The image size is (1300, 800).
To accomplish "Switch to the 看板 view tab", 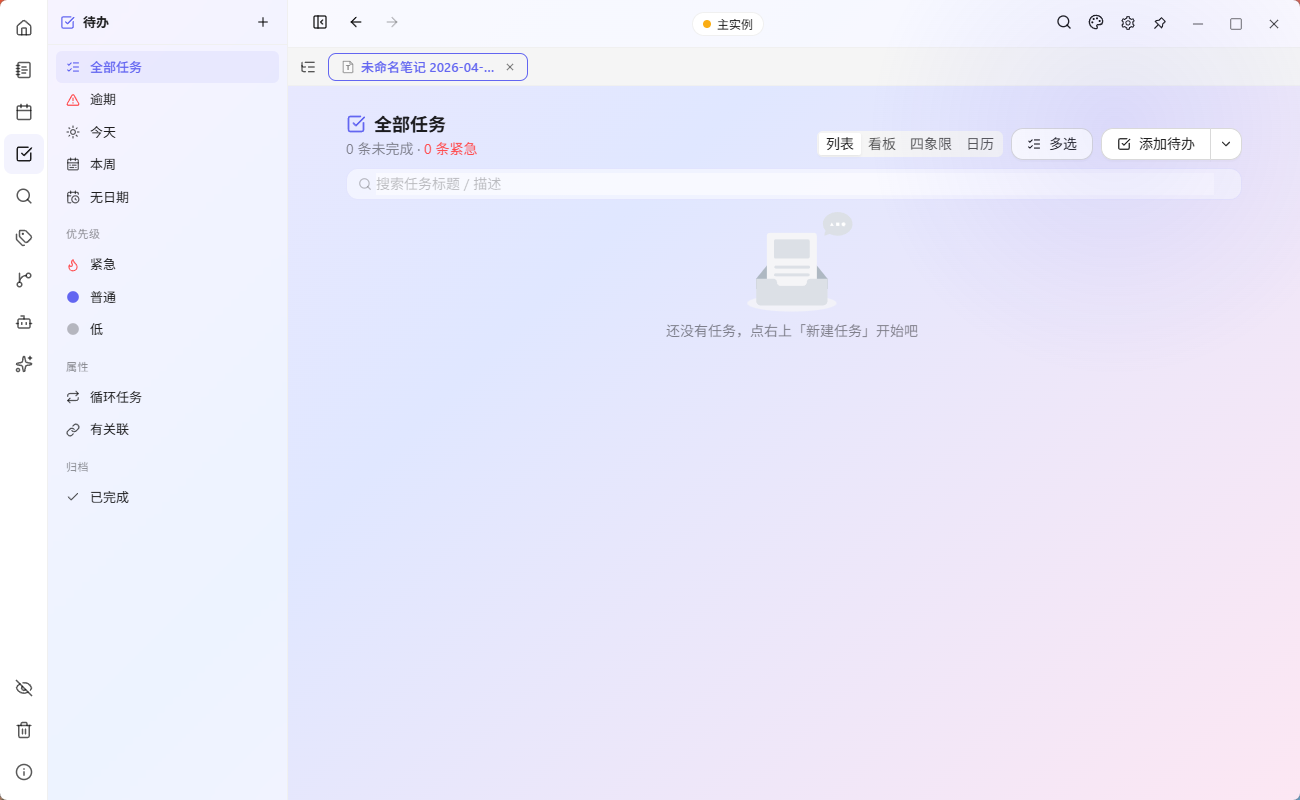I will 881,143.
